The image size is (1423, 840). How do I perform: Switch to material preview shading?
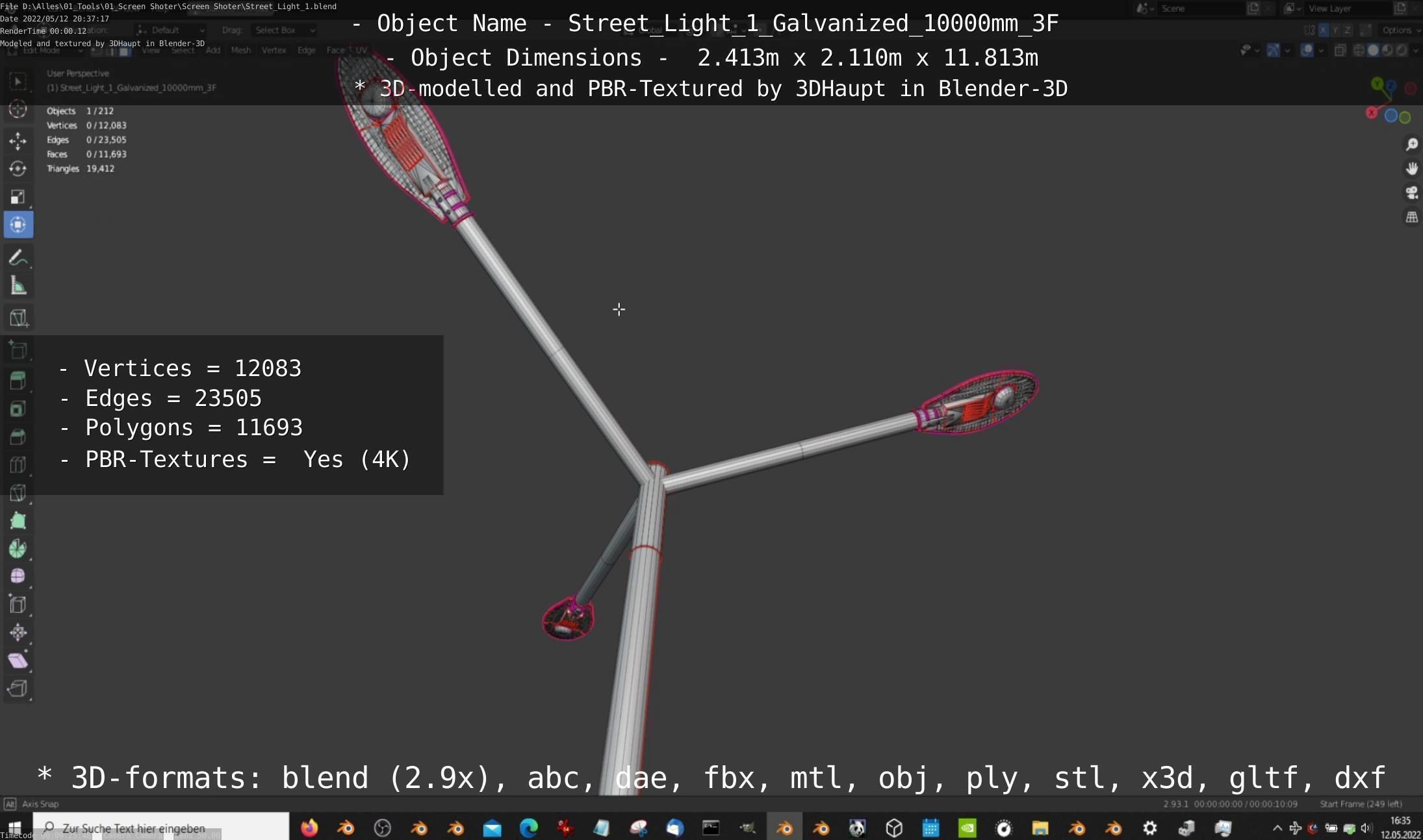(x=1387, y=50)
